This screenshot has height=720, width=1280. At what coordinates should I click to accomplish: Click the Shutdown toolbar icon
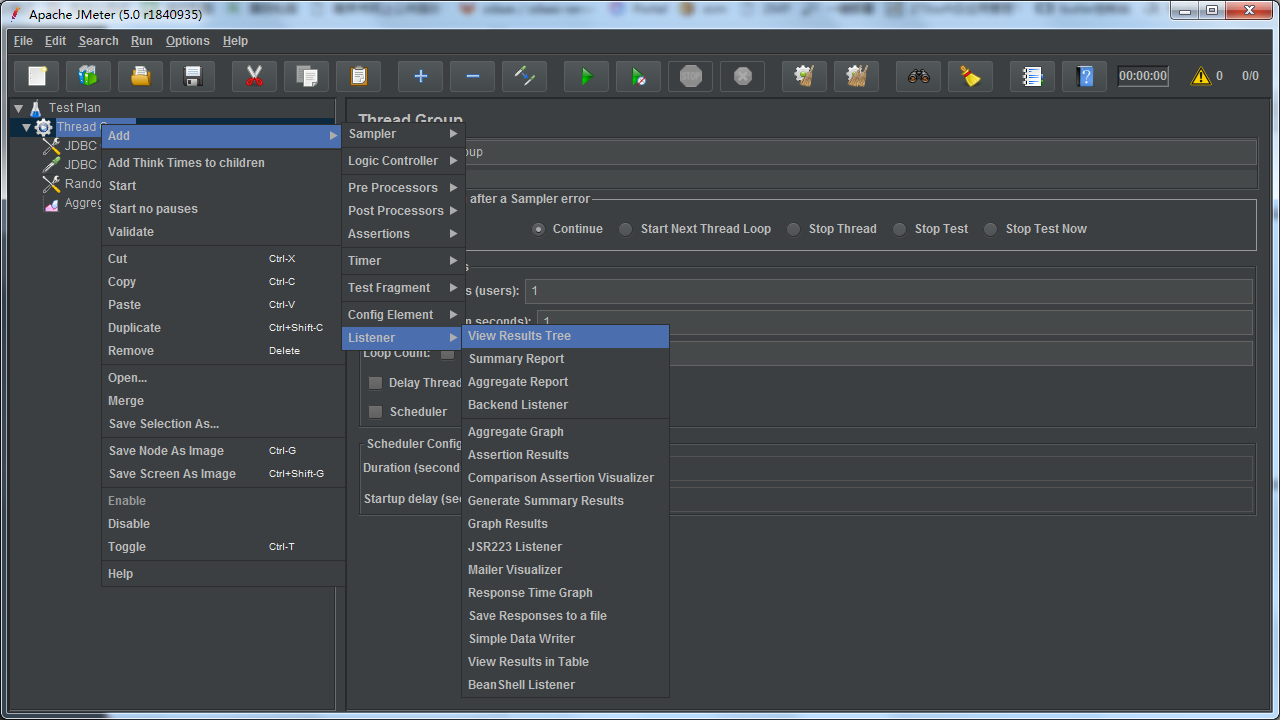tap(743, 76)
